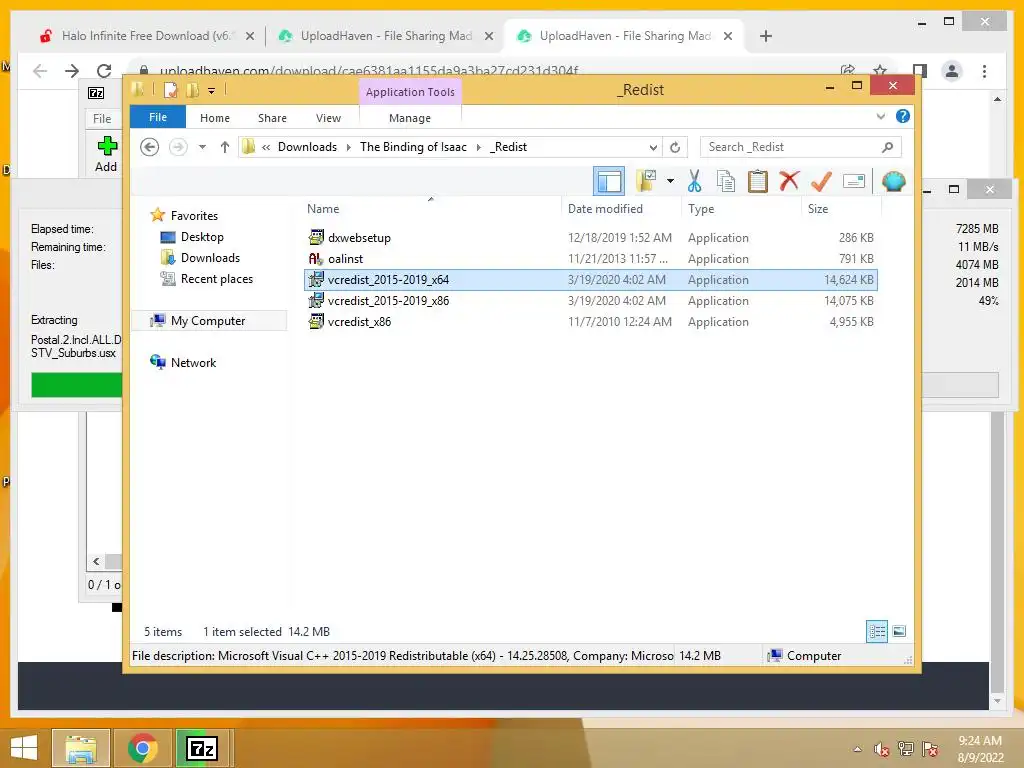Screen dimensions: 1024x768
Task: Click the Search _Redist box
Action: (800, 147)
